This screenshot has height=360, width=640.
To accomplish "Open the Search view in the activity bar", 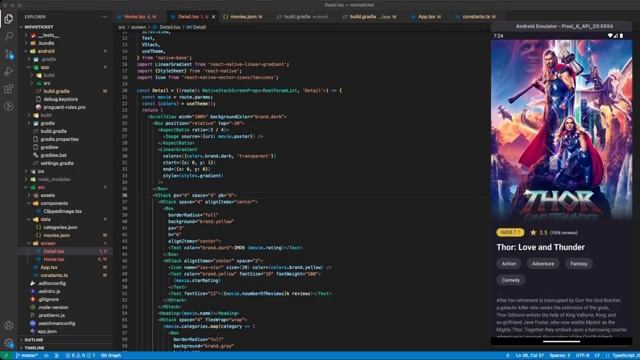I will coord(9,36).
